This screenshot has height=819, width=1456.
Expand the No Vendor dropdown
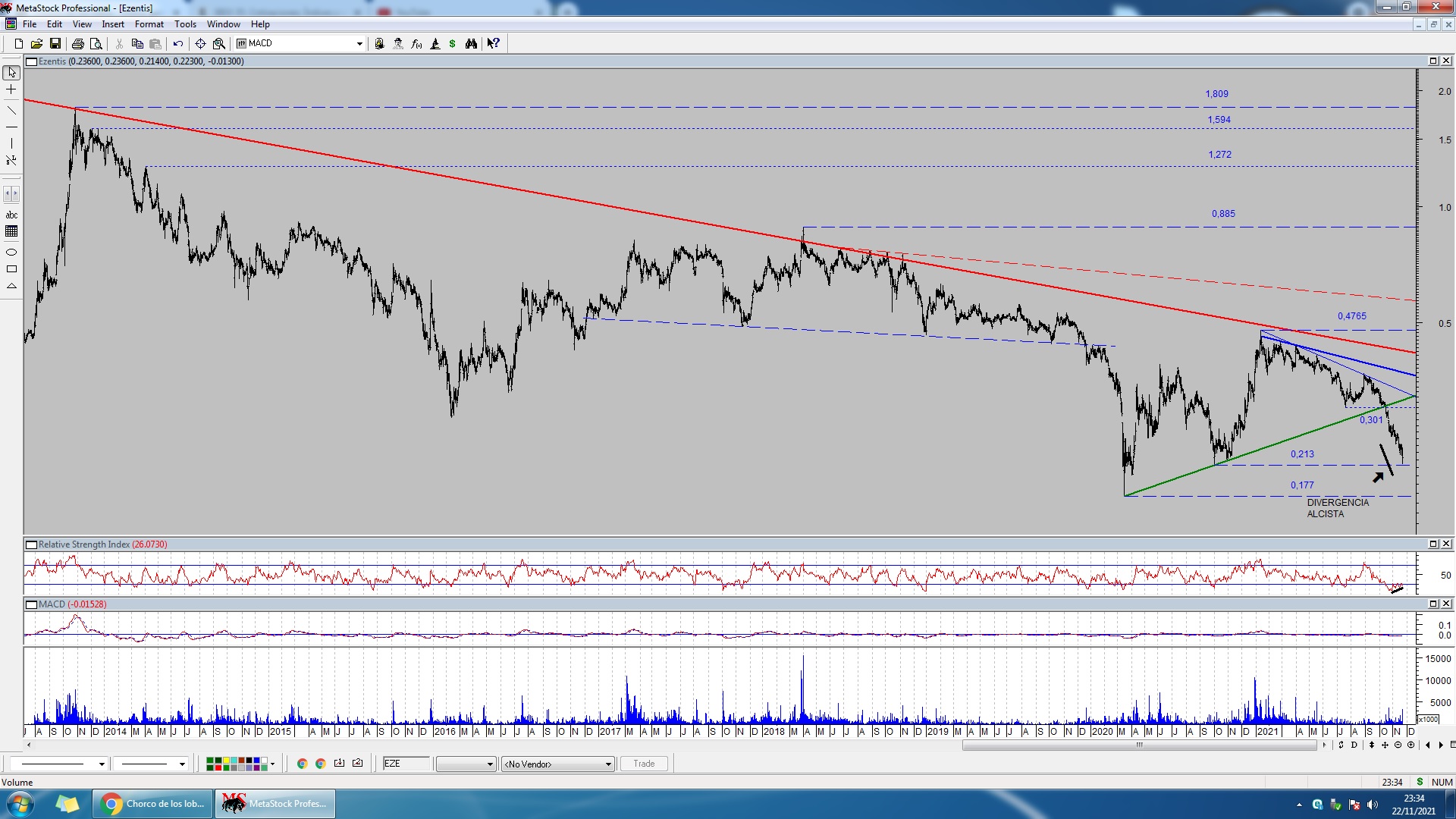click(x=608, y=764)
